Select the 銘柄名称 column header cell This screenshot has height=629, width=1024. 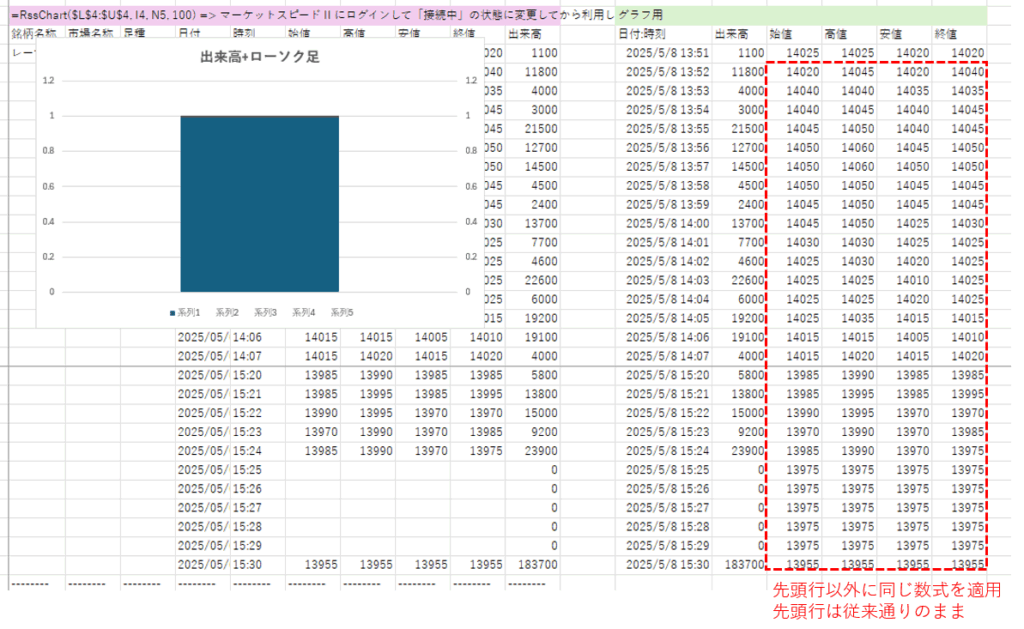(x=37, y=34)
